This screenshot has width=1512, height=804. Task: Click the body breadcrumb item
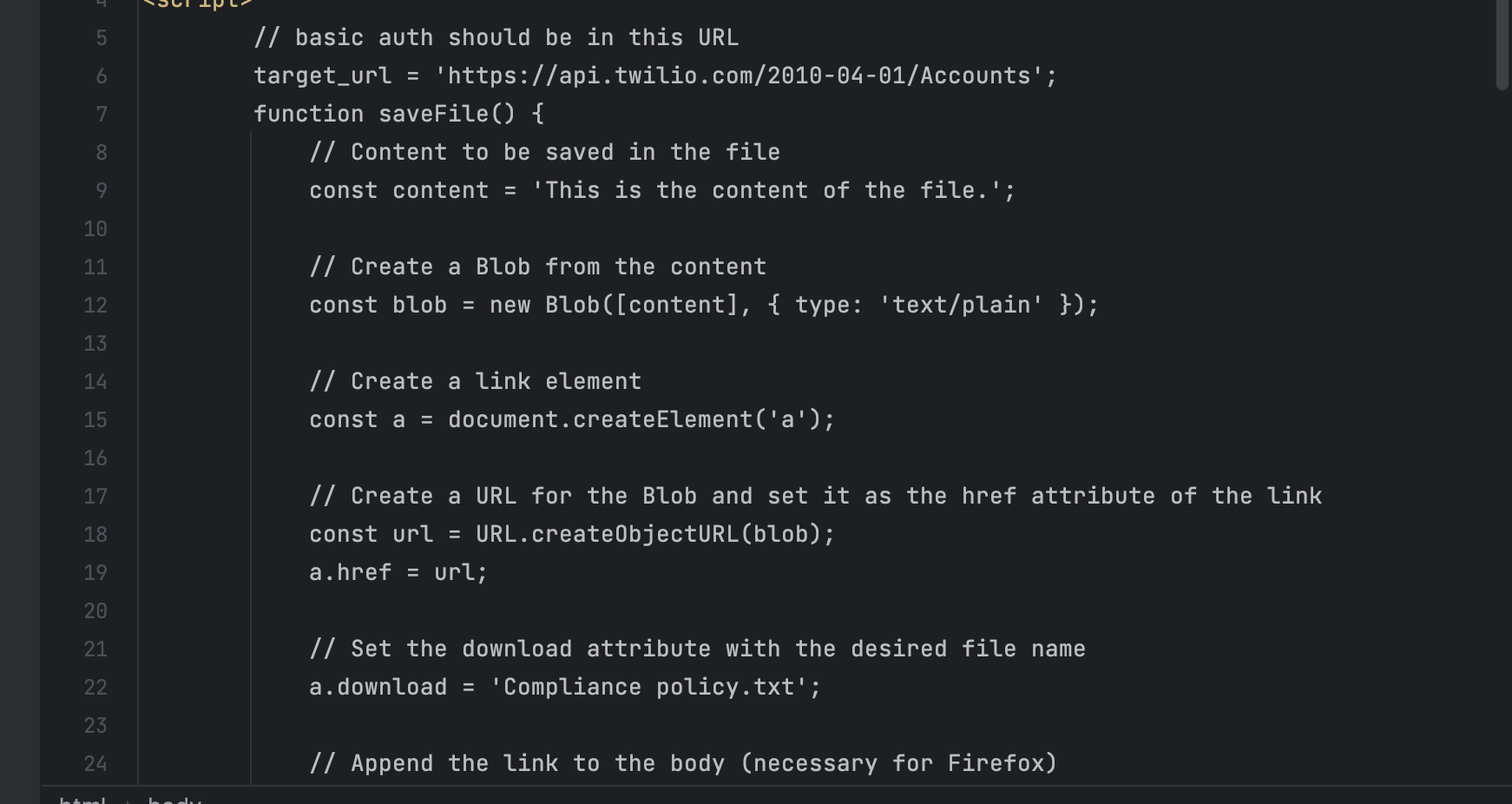coord(174,799)
